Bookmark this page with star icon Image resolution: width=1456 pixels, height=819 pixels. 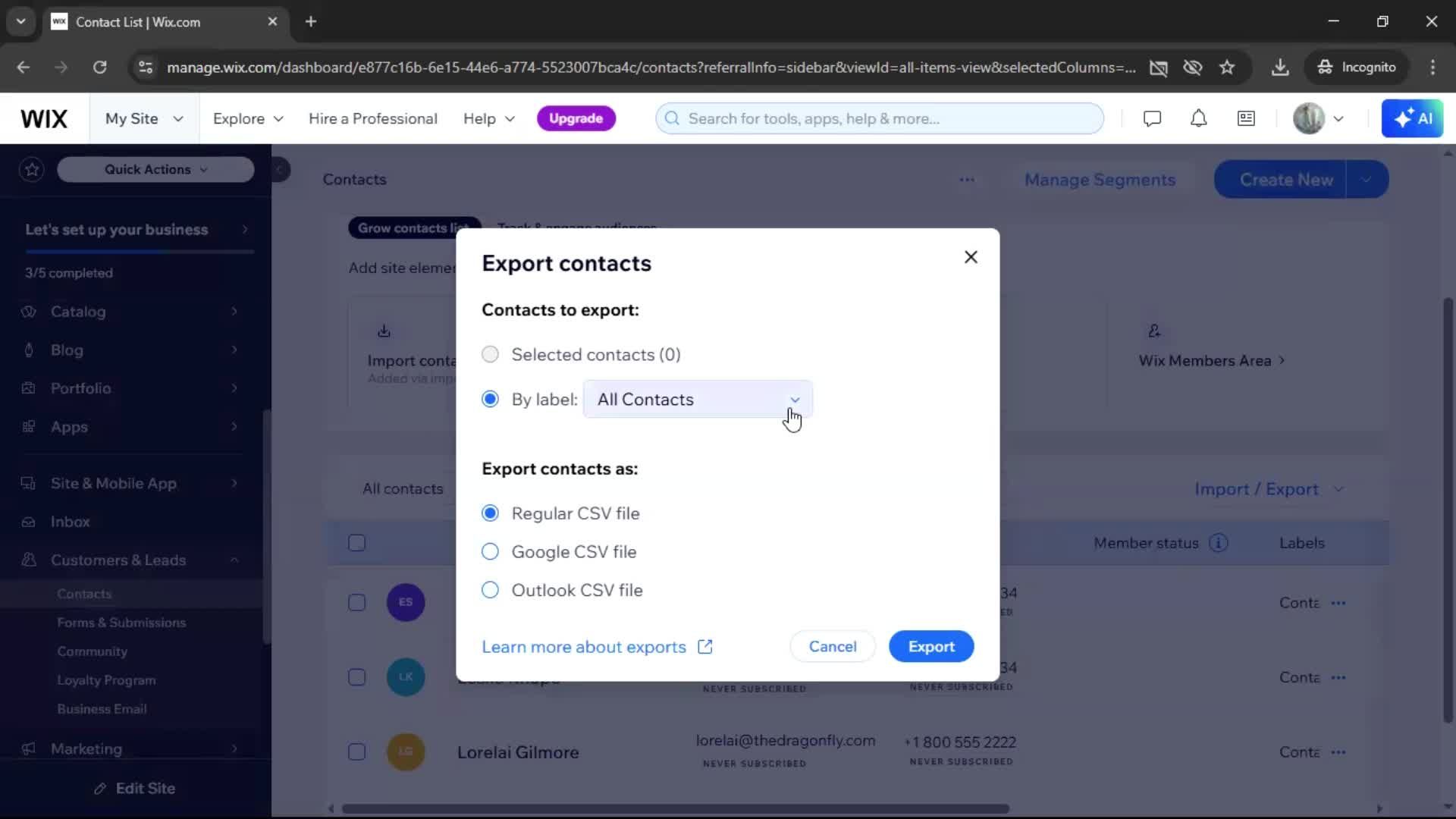pos(1227,67)
